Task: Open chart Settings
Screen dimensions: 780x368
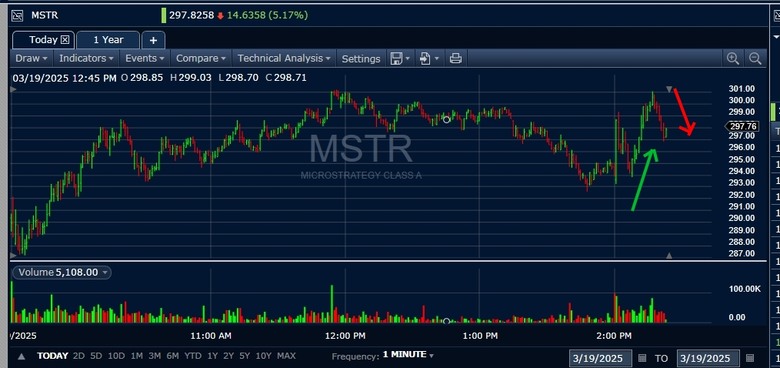Action: (361, 59)
